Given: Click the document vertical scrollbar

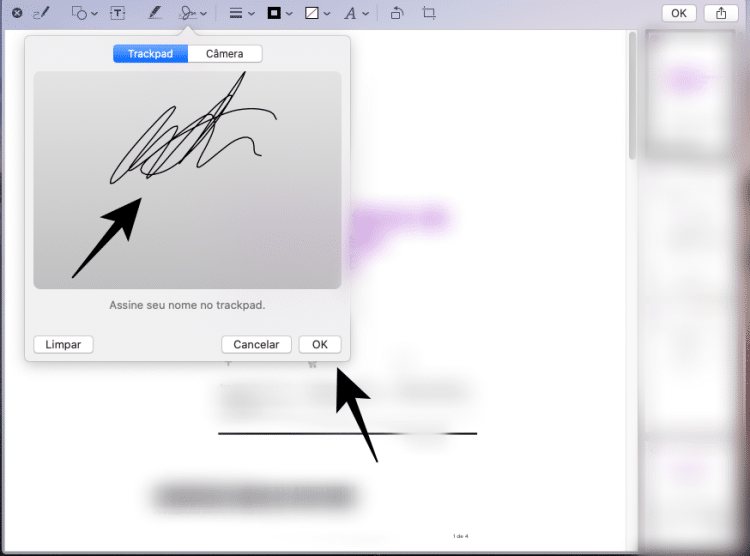Looking at the screenshot, I should [x=631, y=100].
